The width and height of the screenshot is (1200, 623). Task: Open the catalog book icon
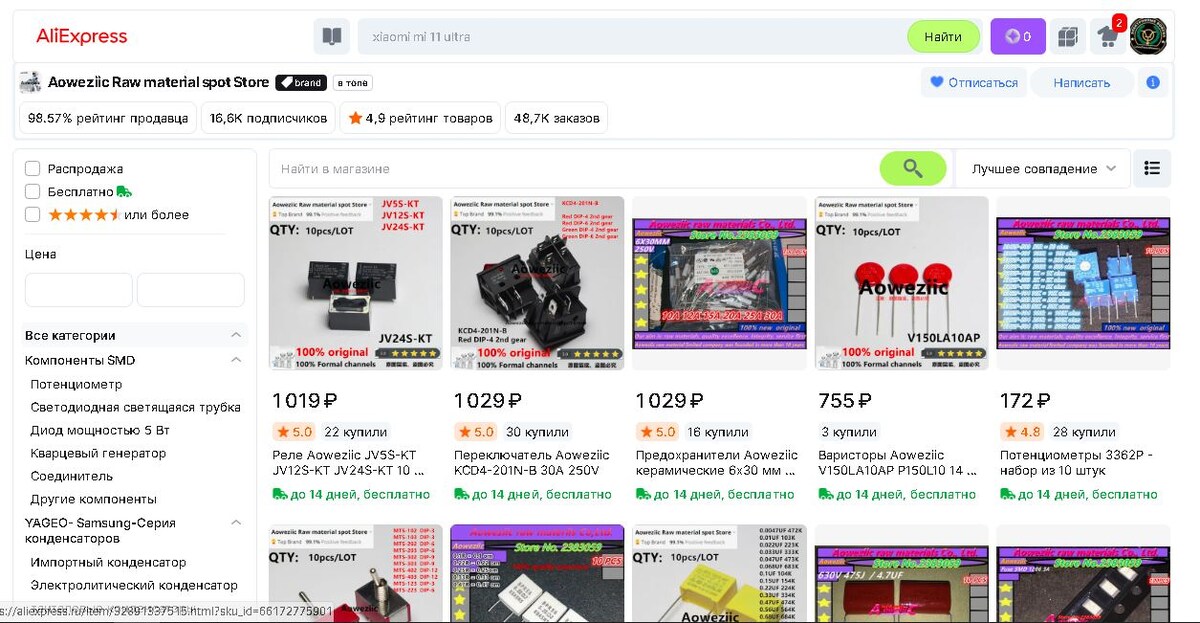[x=331, y=37]
